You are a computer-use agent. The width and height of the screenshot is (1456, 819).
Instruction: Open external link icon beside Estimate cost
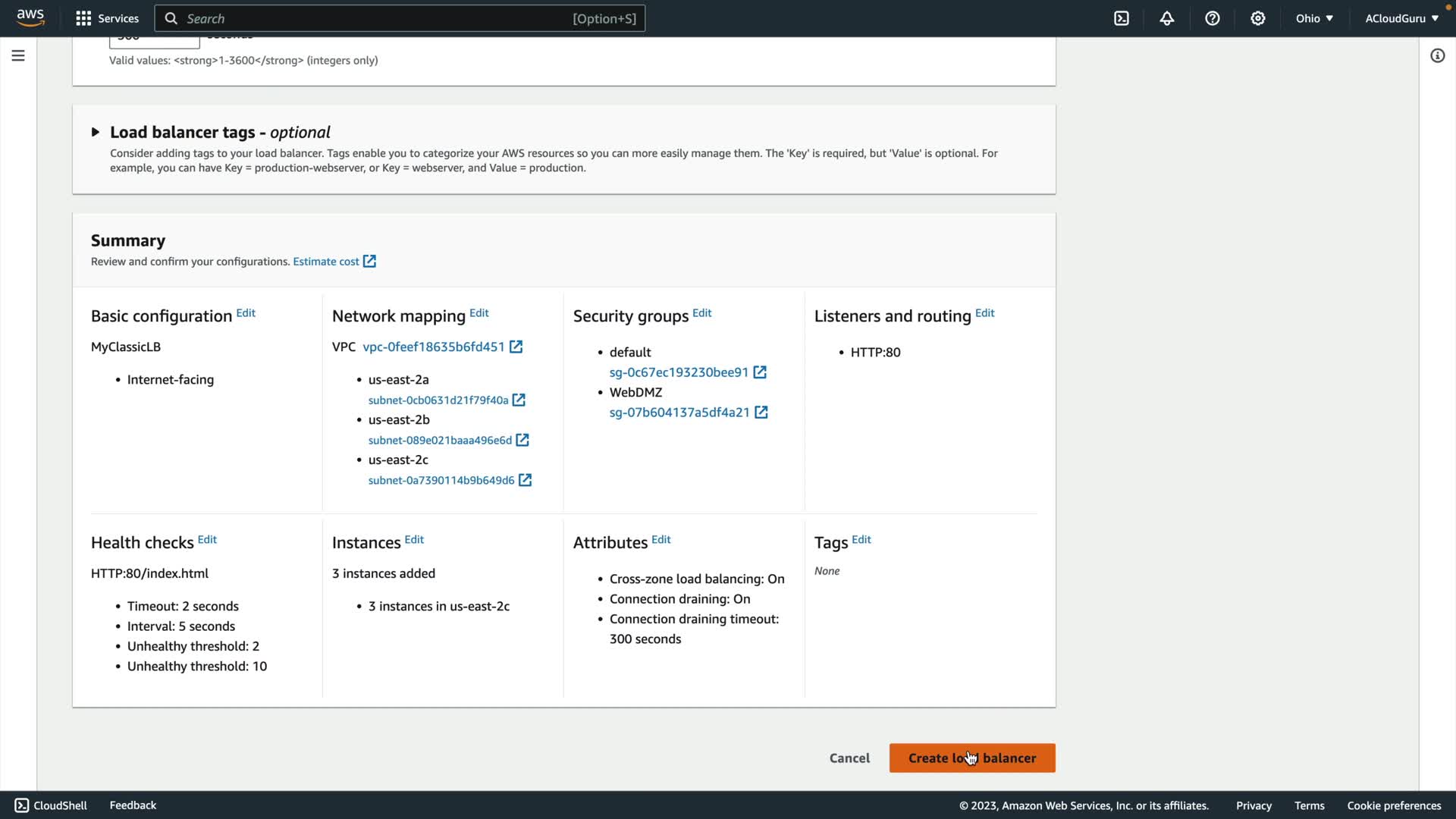tap(369, 262)
